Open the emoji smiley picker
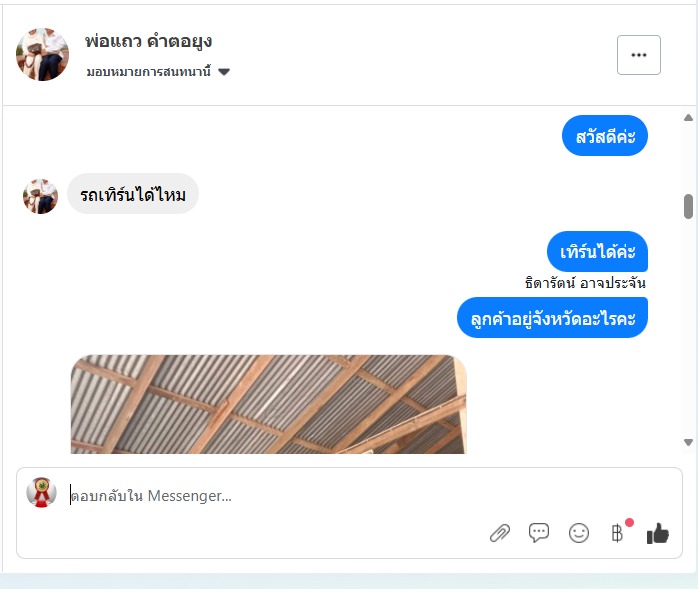The height and width of the screenshot is (589, 698). (x=579, y=533)
